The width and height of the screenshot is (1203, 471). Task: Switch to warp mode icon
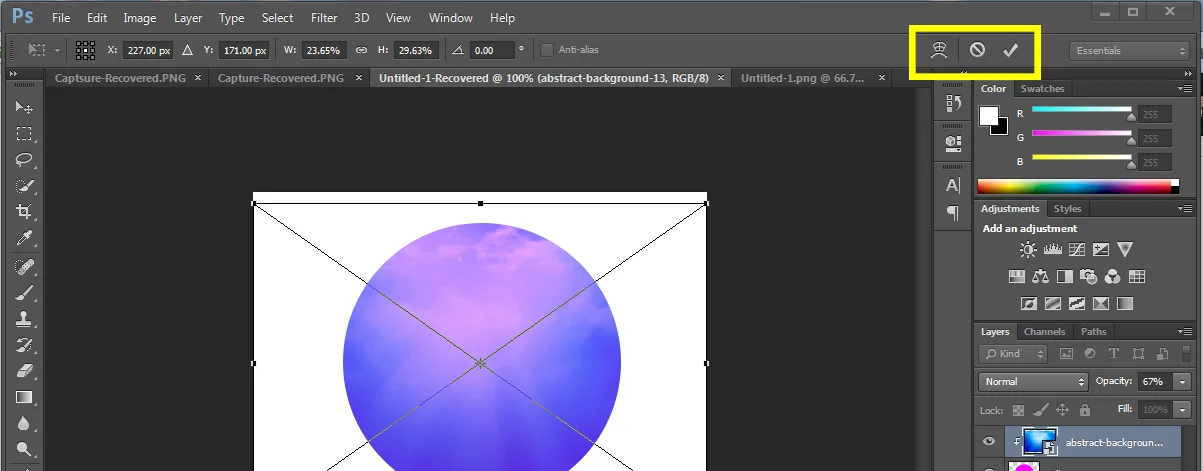click(938, 50)
